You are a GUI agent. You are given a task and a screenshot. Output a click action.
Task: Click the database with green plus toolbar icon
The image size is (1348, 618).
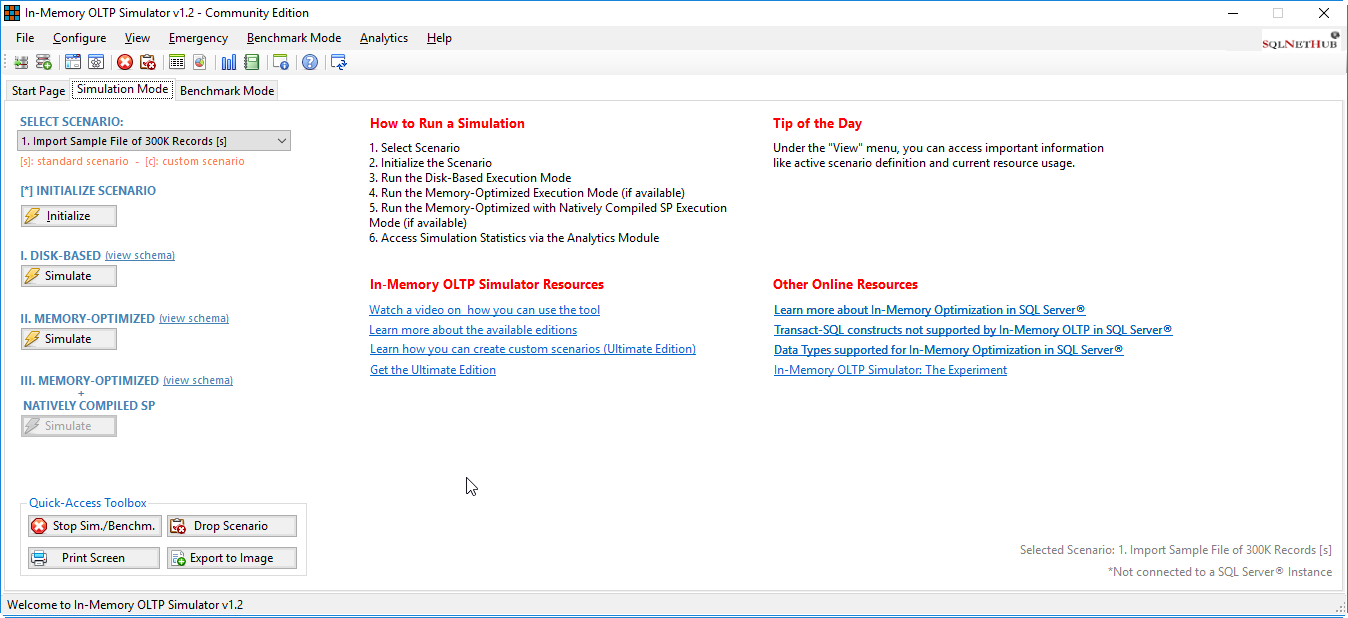tap(44, 62)
